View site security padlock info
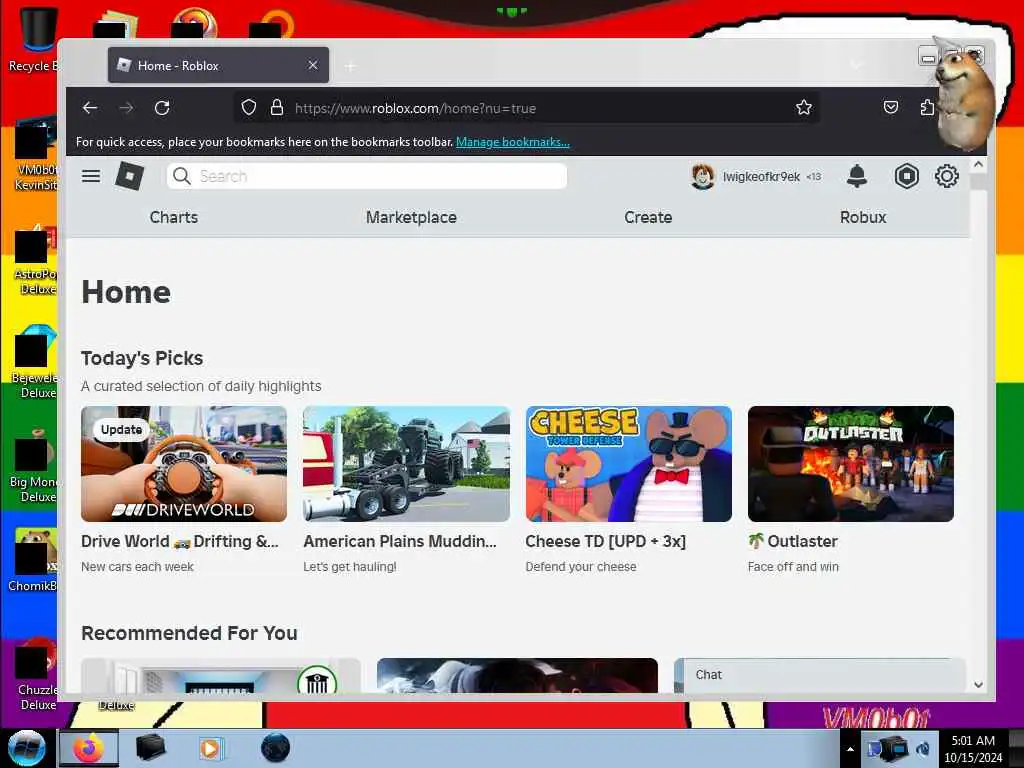1024x768 pixels. tap(277, 108)
